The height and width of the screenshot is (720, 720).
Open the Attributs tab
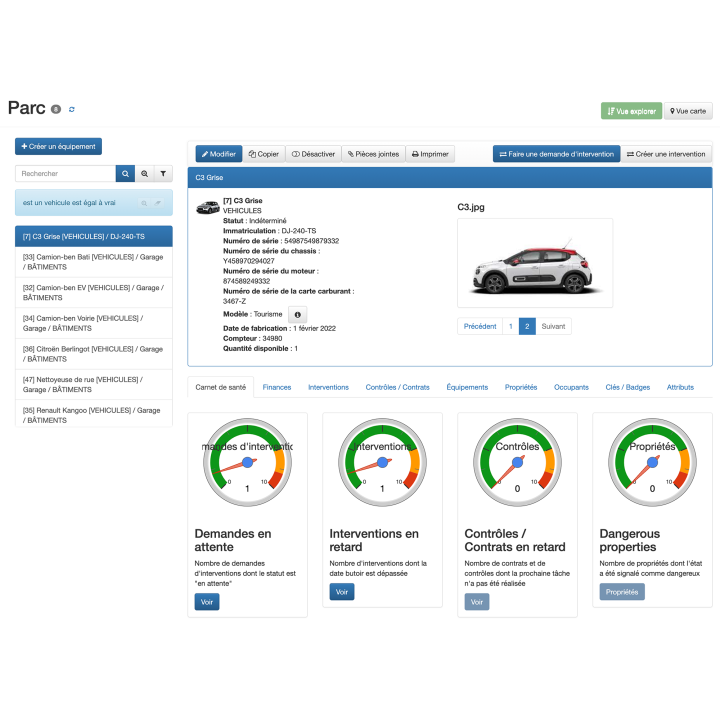680,388
